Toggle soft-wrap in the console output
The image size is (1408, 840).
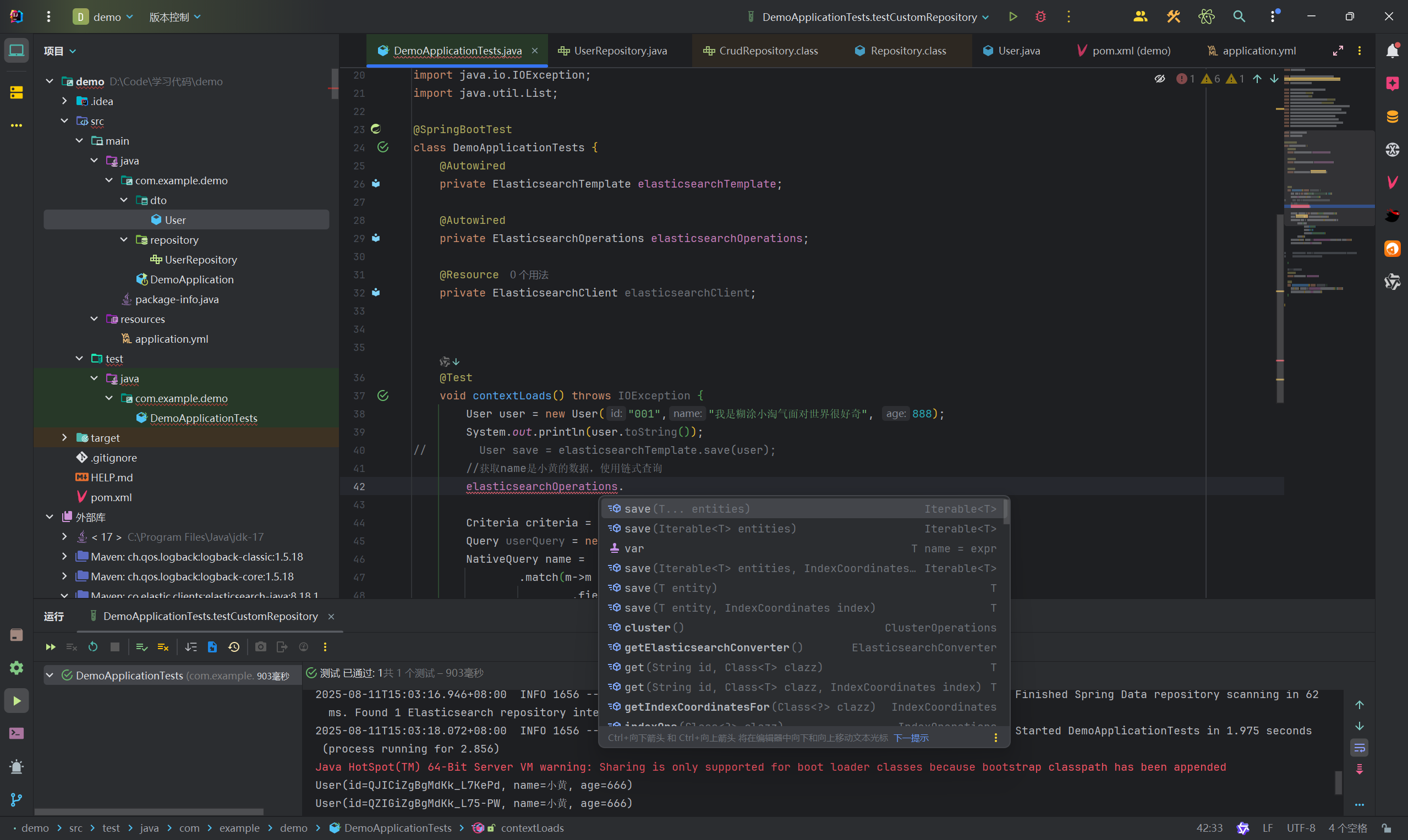[x=1360, y=748]
